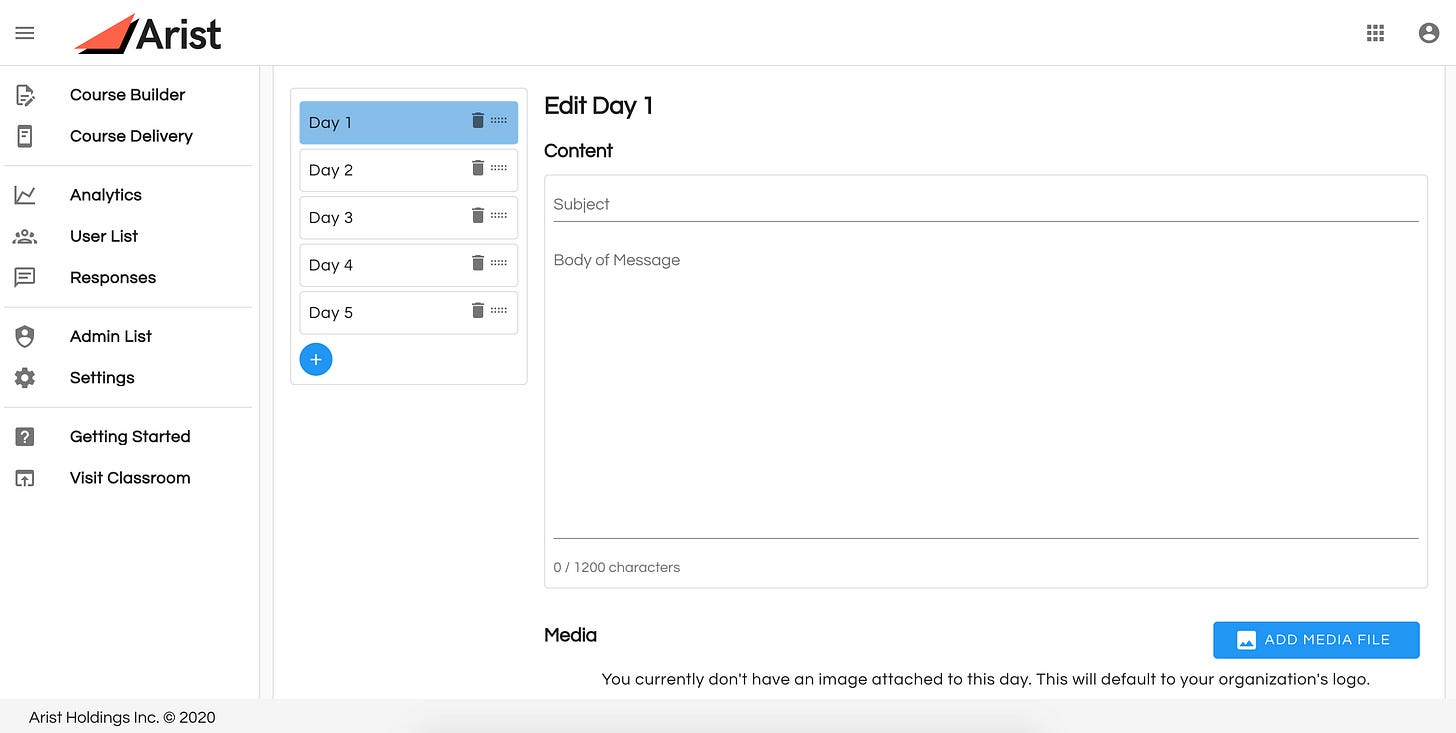
Task: Select Day 1 in the day list
Action: (409, 122)
